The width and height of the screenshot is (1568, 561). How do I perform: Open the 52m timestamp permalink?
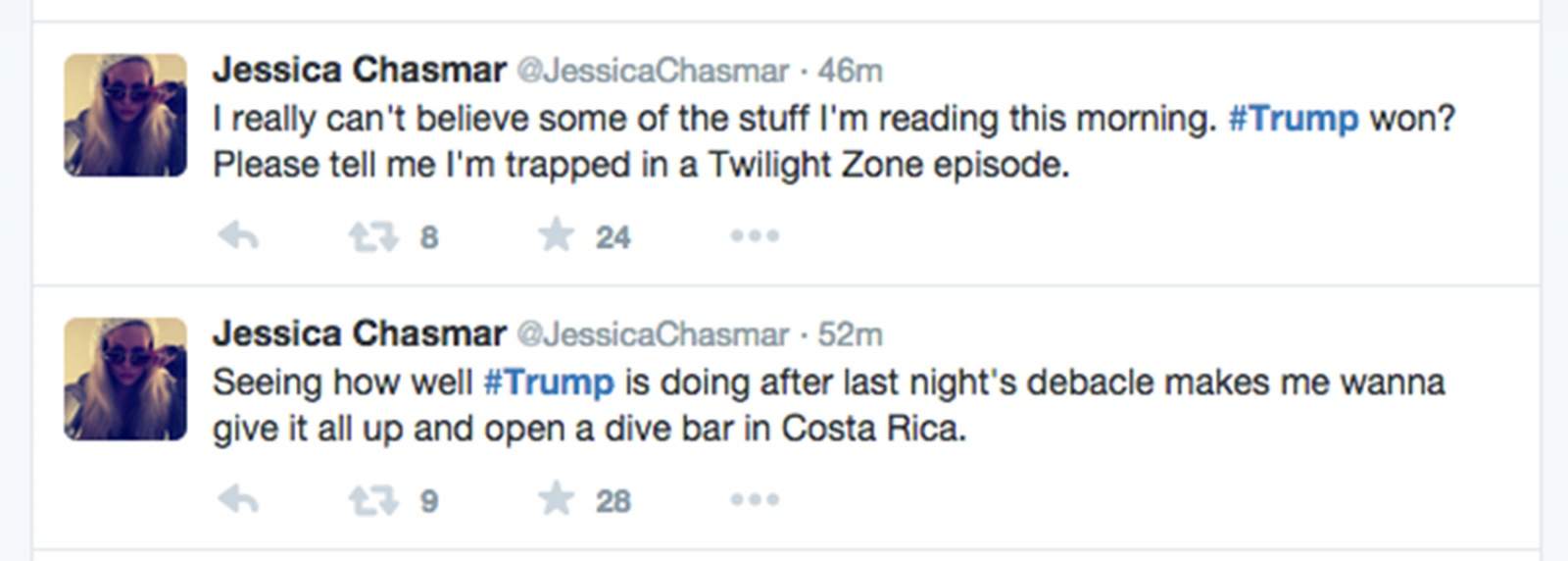point(850,334)
